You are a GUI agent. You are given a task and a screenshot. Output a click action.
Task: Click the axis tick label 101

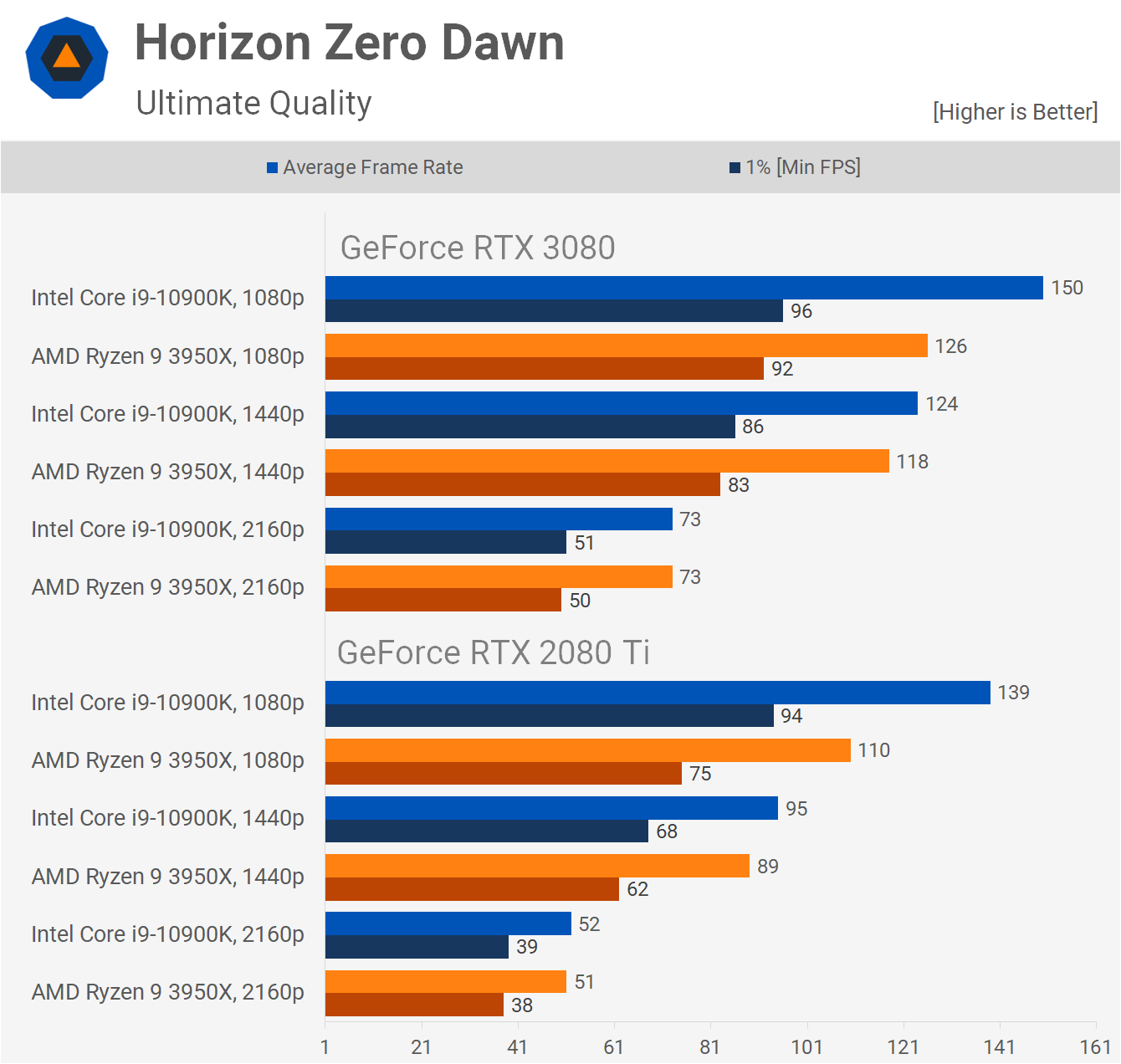point(807,1047)
